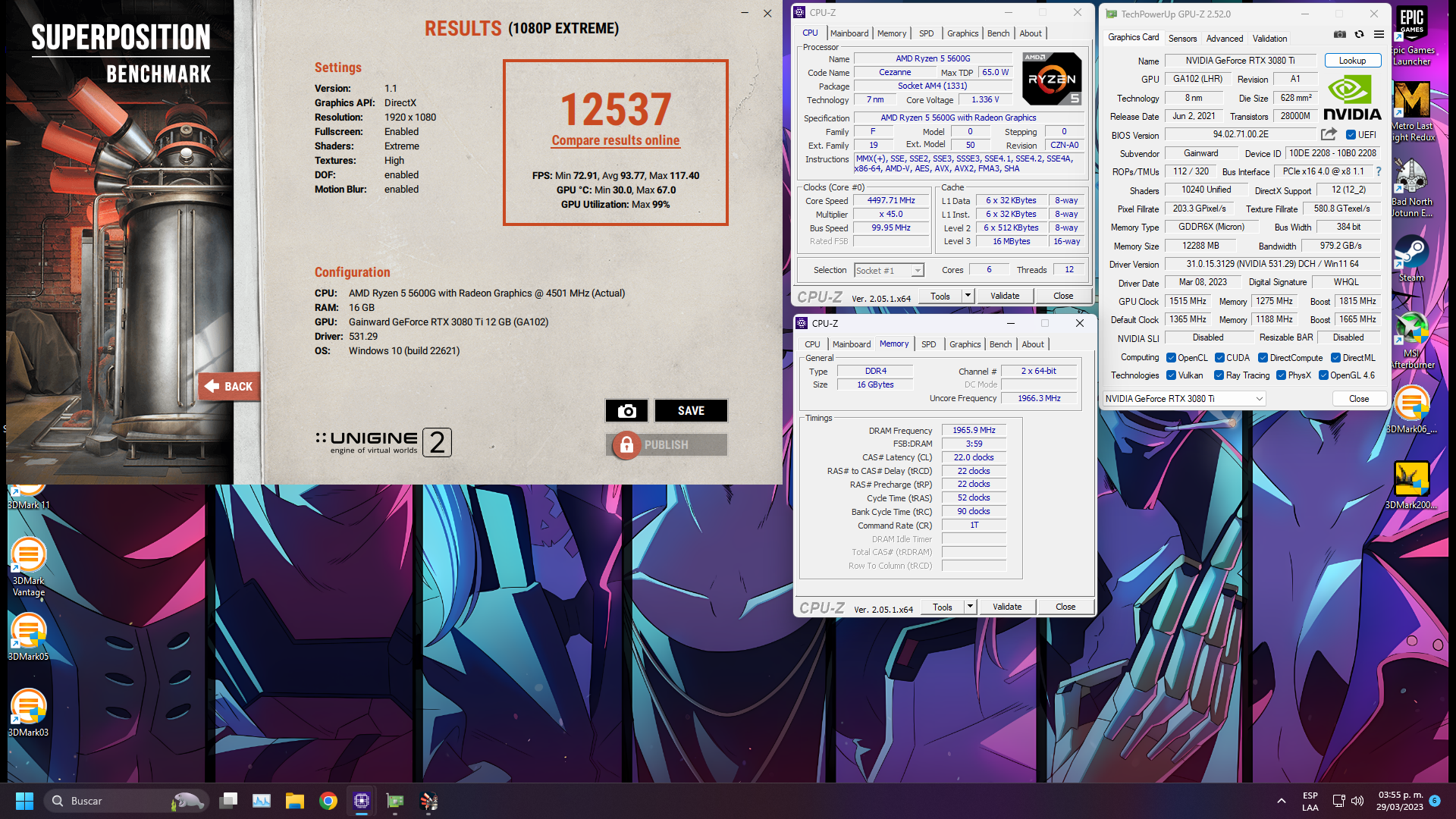Image resolution: width=1456 pixels, height=819 pixels.
Task: Click the Buscar taskbar search box
Action: [127, 801]
